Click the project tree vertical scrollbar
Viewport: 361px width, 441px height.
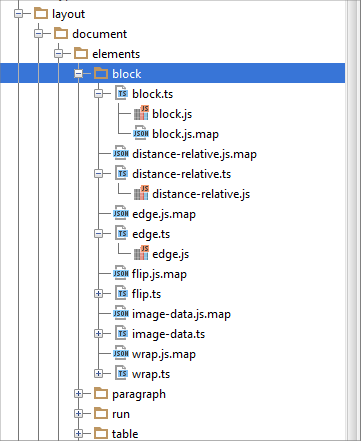click(x=353, y=220)
